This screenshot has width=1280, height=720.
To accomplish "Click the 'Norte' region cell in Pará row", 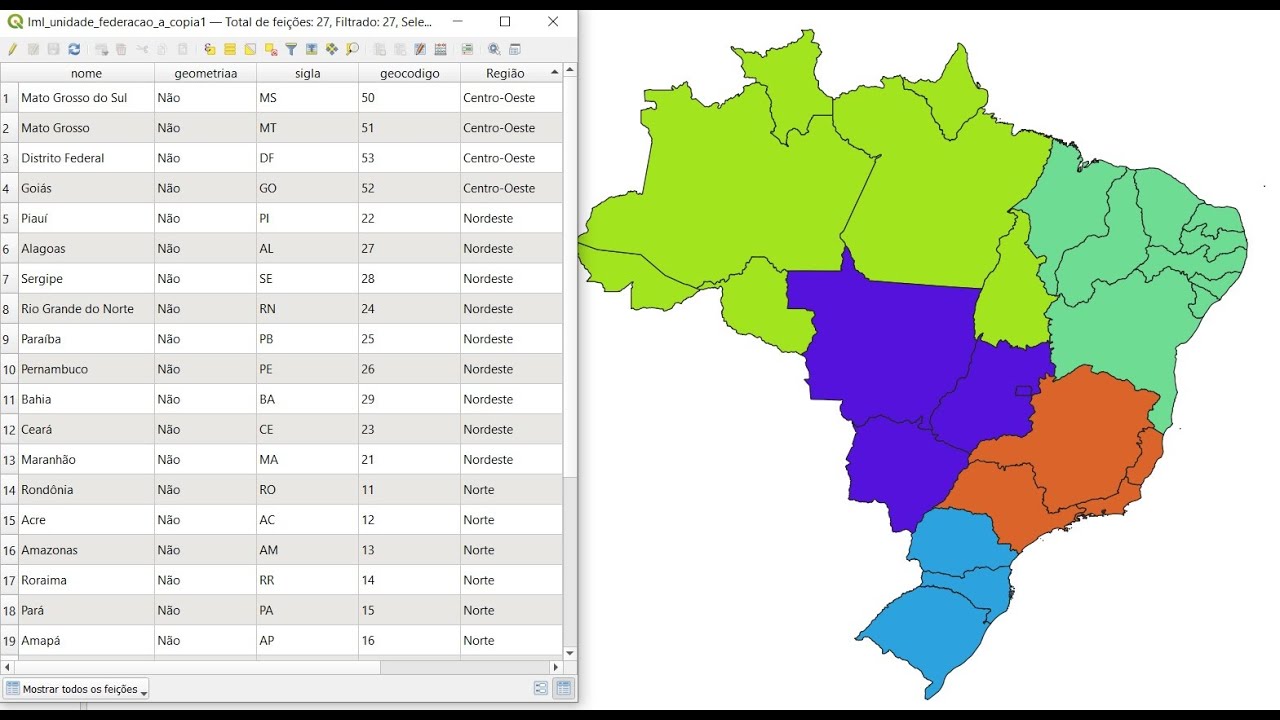I will click(x=511, y=610).
